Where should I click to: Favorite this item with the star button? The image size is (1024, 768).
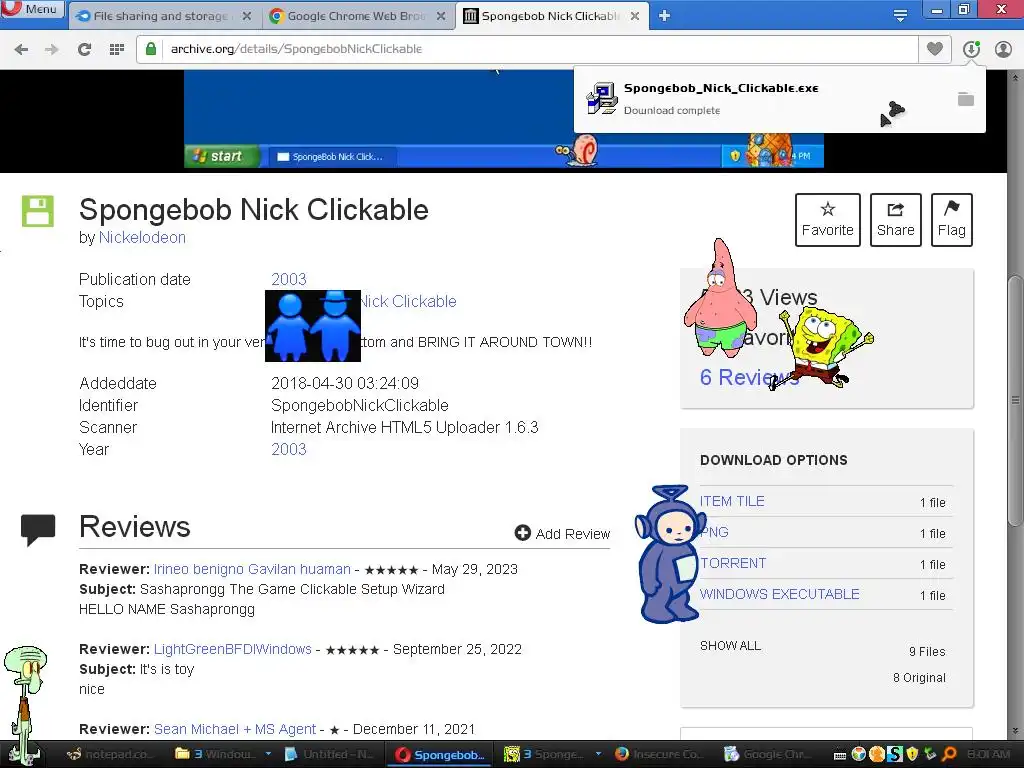click(x=827, y=220)
